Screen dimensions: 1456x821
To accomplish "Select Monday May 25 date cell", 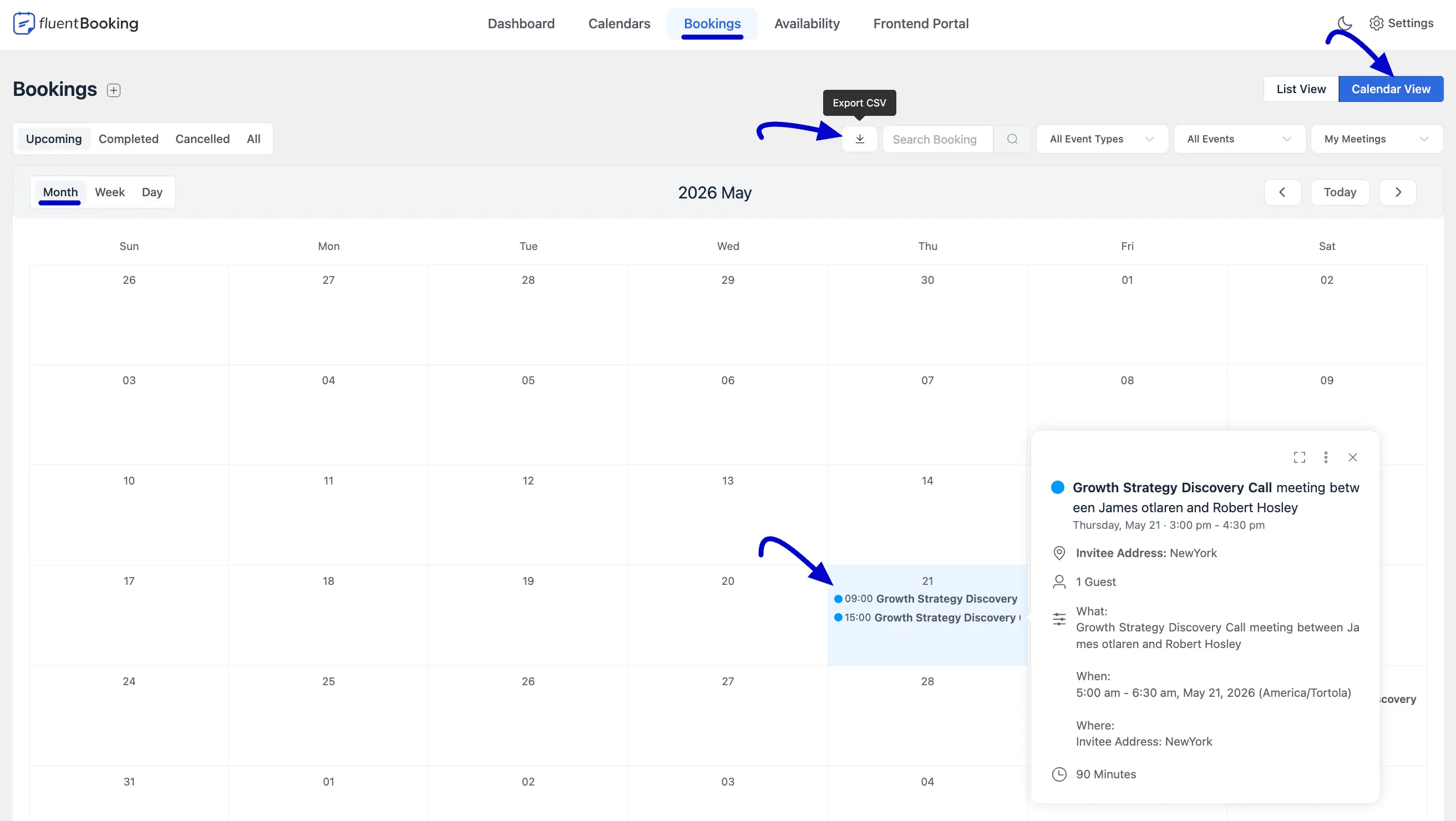I will click(x=329, y=715).
